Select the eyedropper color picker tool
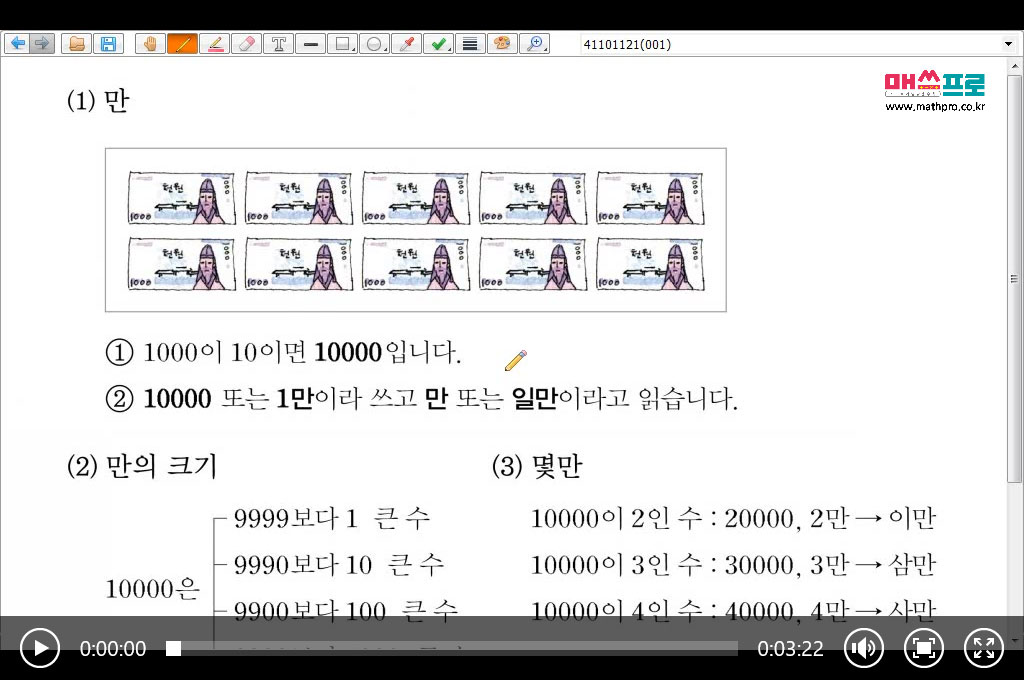The height and width of the screenshot is (680, 1024). (406, 44)
